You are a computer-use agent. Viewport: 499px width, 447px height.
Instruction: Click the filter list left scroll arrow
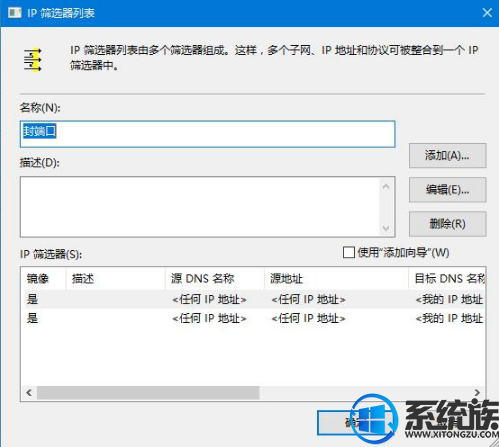[x=29, y=393]
